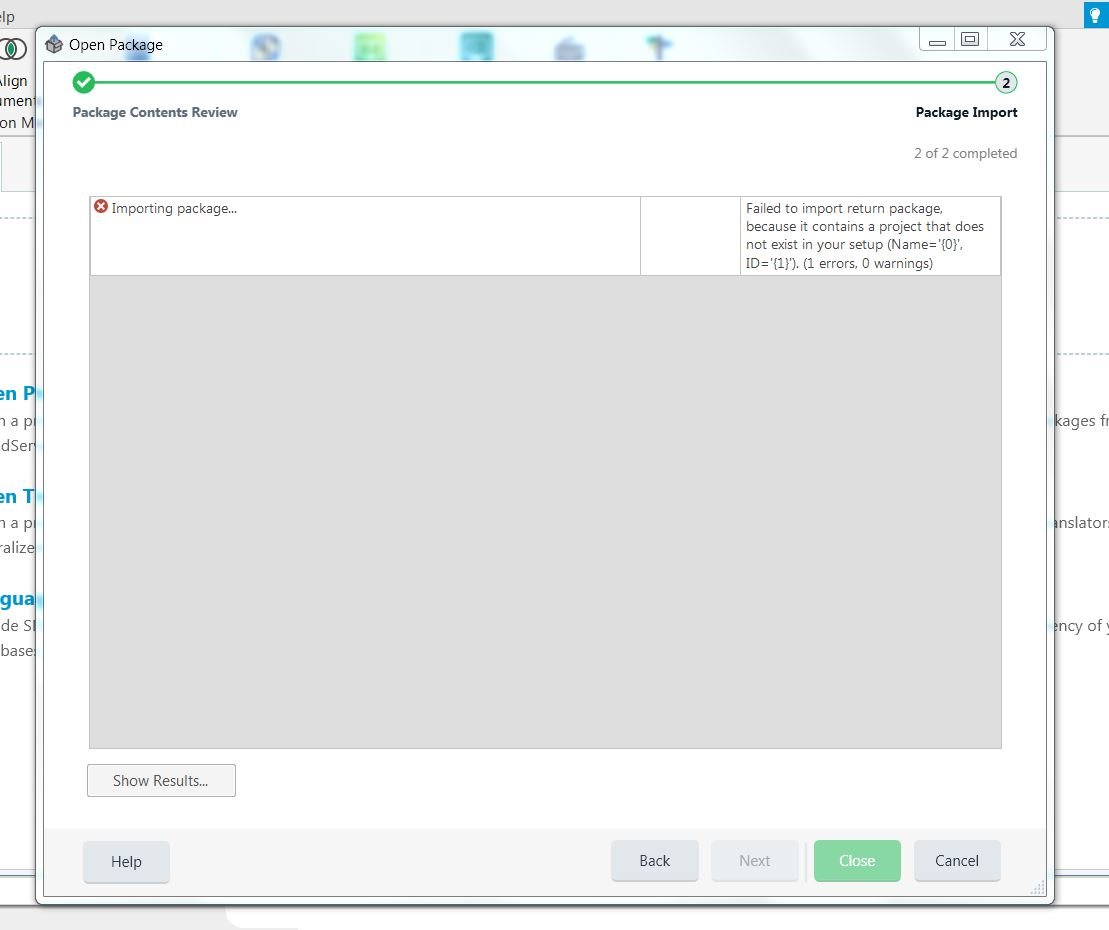Open the Show Results dialog
This screenshot has width=1109, height=930.
coord(161,780)
